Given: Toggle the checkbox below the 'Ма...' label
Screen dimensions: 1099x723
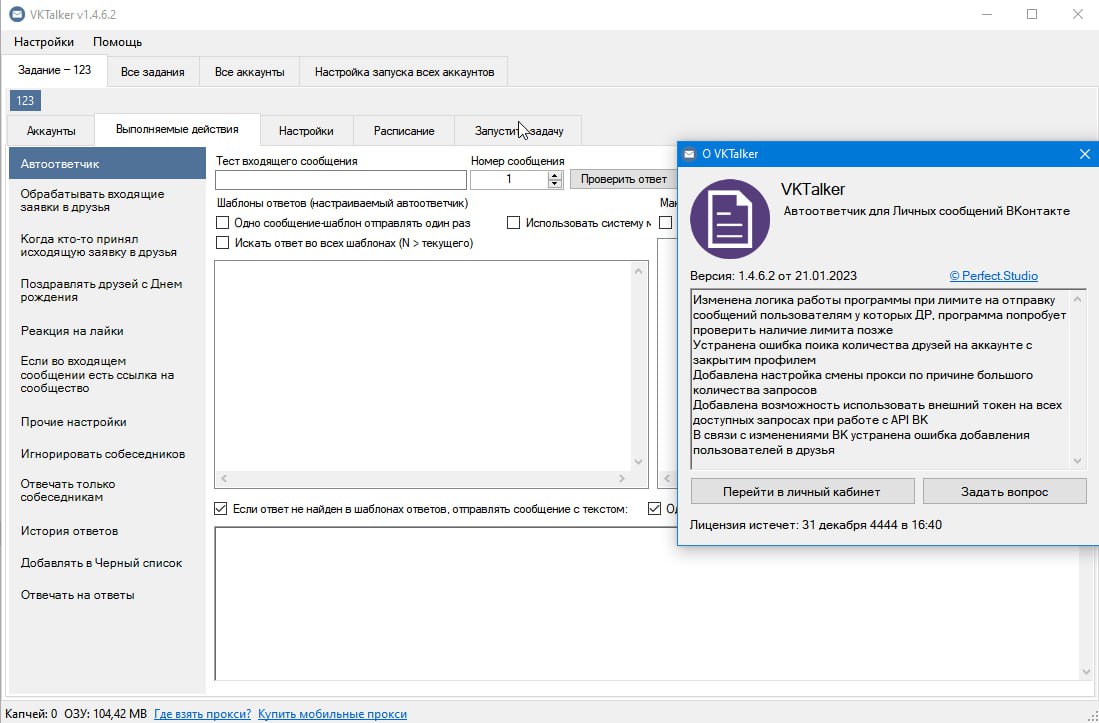Looking at the screenshot, I should point(666,223).
